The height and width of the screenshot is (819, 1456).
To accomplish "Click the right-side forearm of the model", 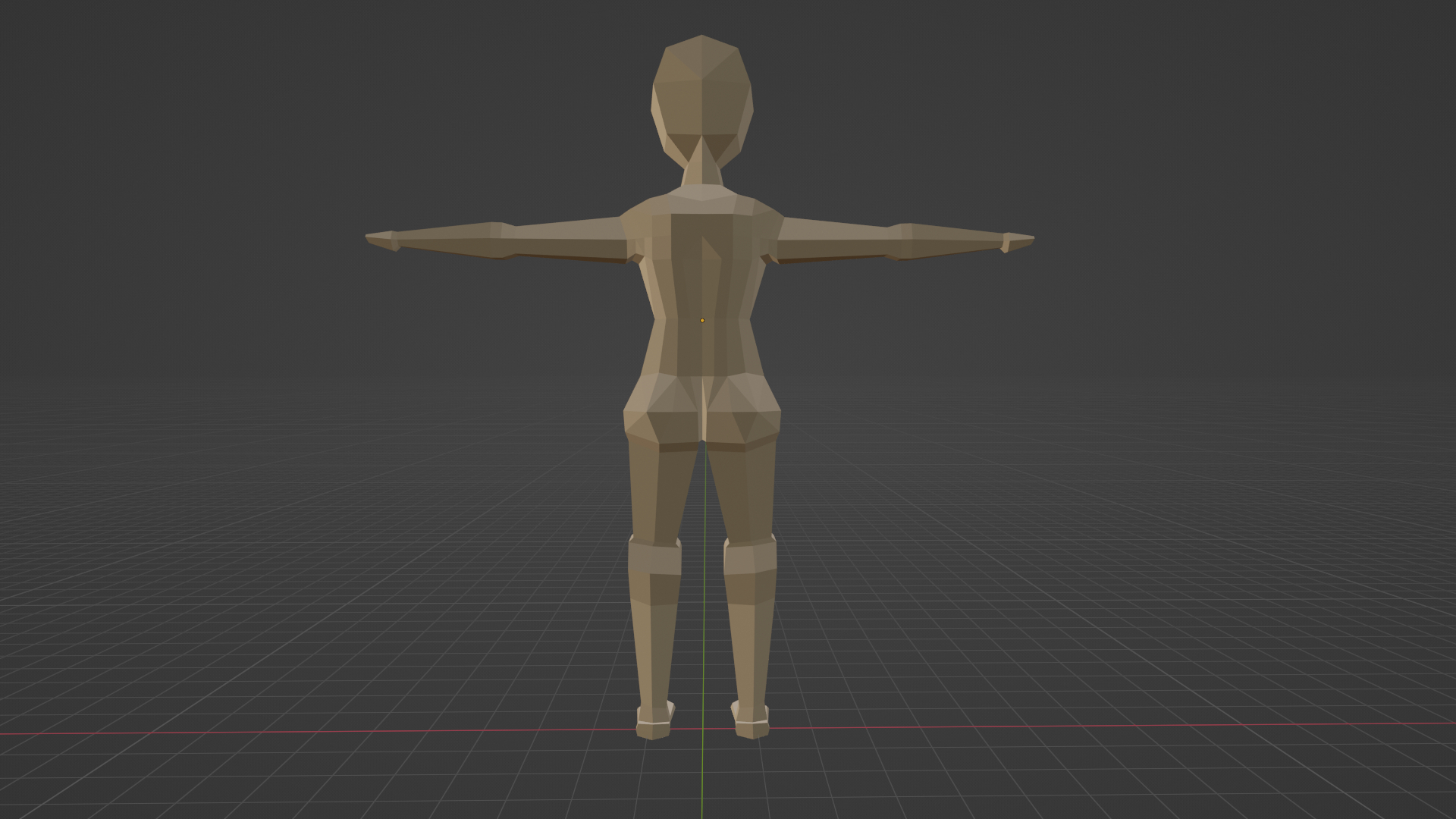I will click(955, 241).
